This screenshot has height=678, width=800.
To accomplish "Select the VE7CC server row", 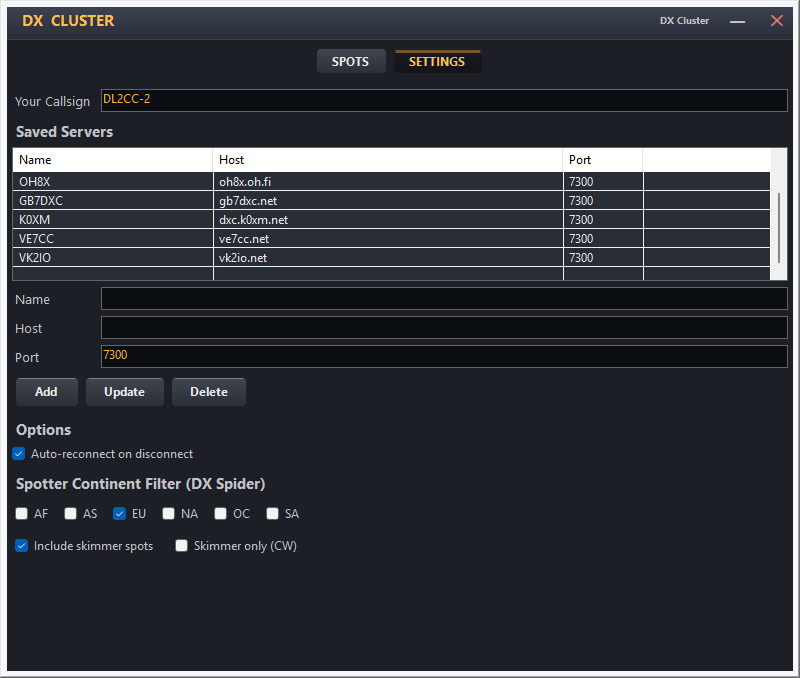I will tap(391, 238).
